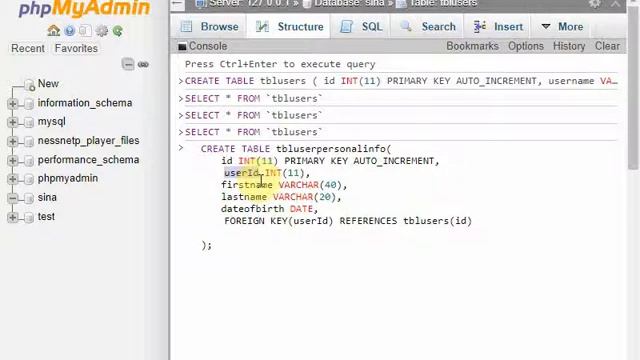Click database icon next to test
This screenshot has height=360, width=640.
[29, 217]
